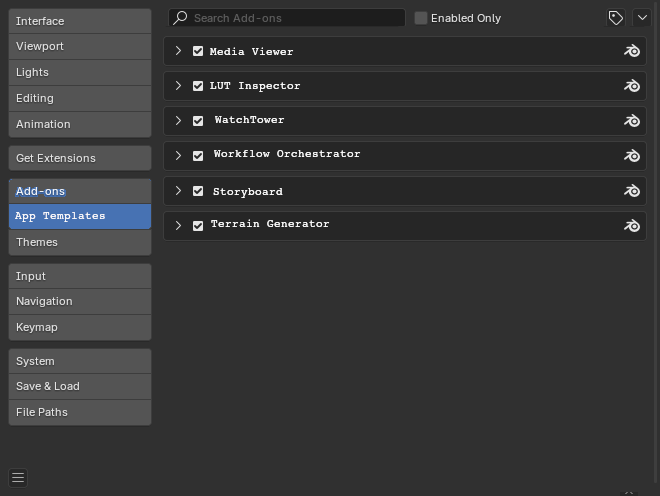Focus the Search Add-ons input field
Image resolution: width=660 pixels, height=496 pixels.
[287, 18]
